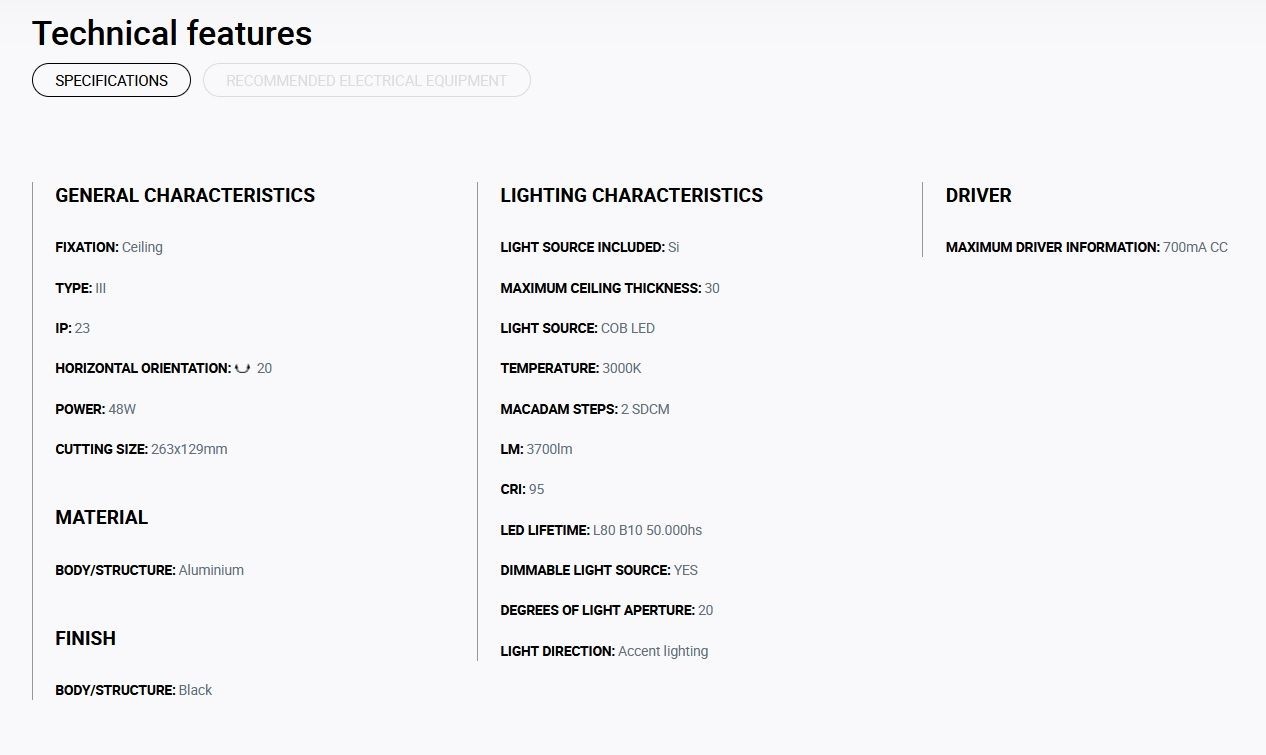1266x755 pixels.
Task: Click Dimmable Light Source YES entry
Action: (x=599, y=570)
